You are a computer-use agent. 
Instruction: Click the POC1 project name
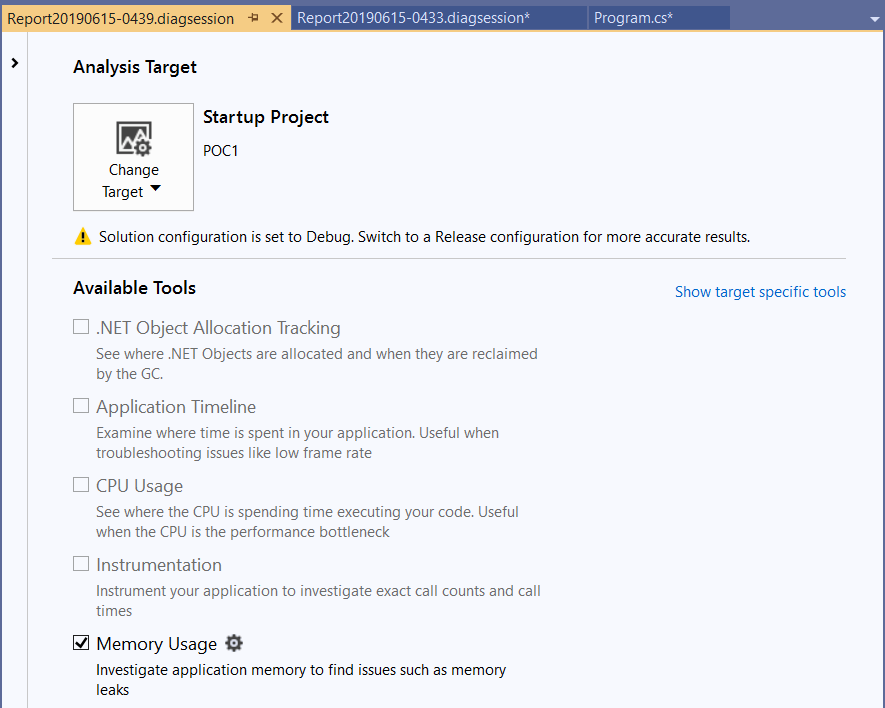221,151
